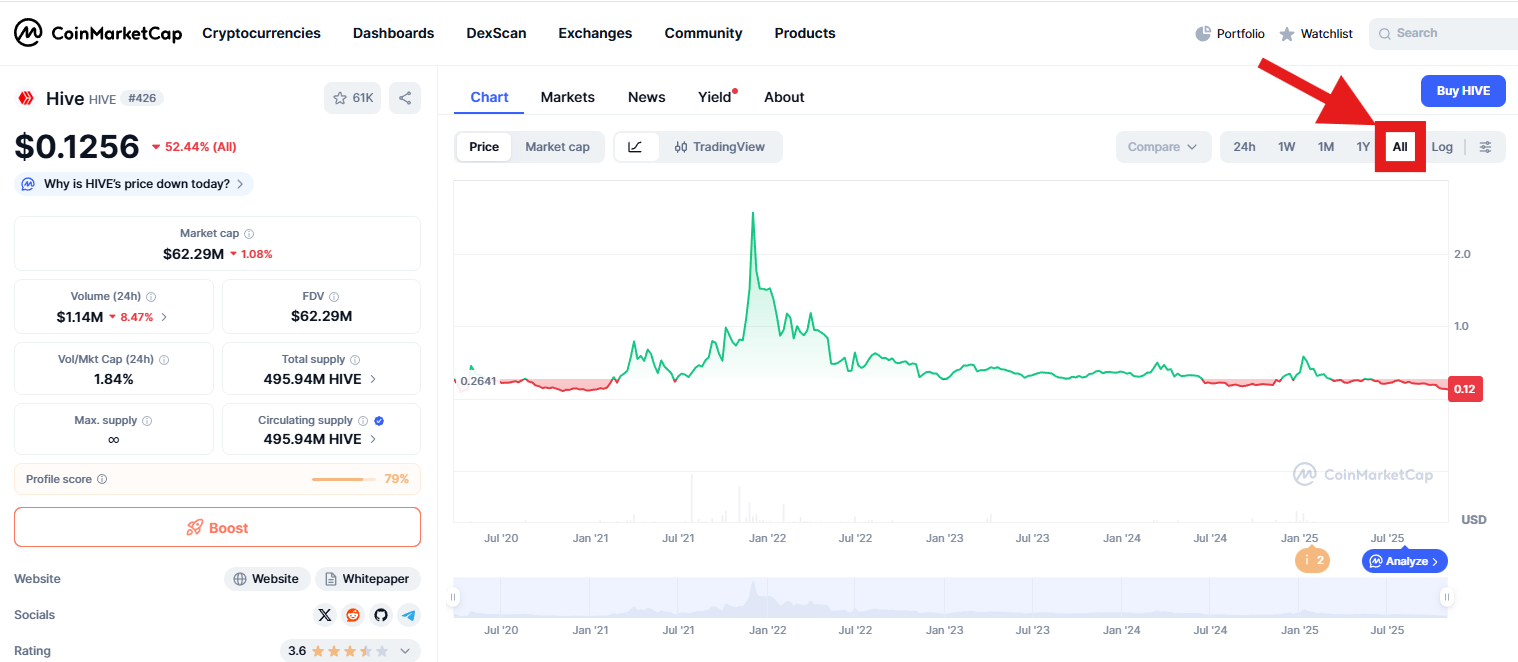This screenshot has height=662, width=1518.
Task: Open chart settings sliders icon
Action: click(x=1485, y=147)
